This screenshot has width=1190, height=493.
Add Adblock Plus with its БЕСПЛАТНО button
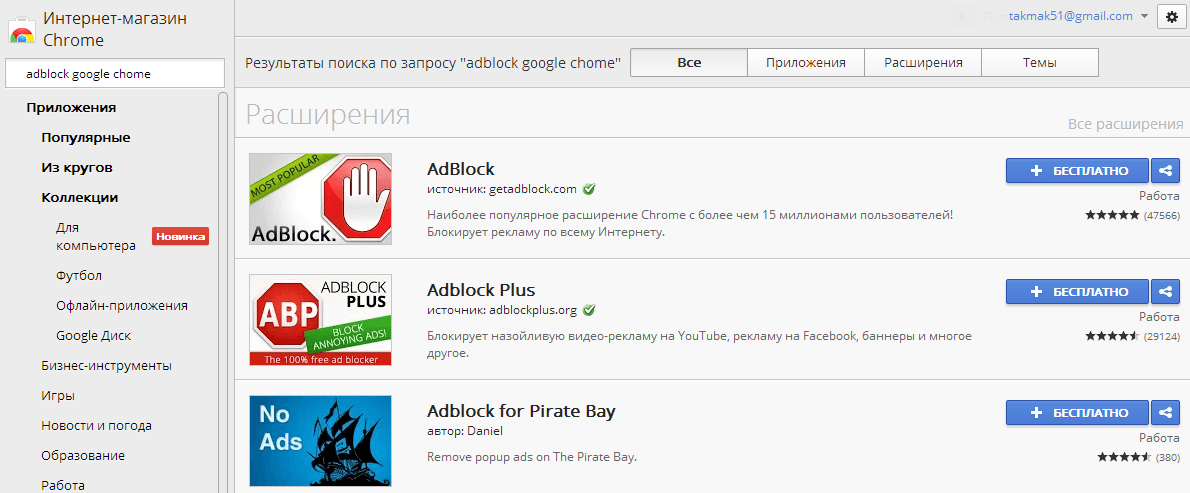[x=1078, y=292]
